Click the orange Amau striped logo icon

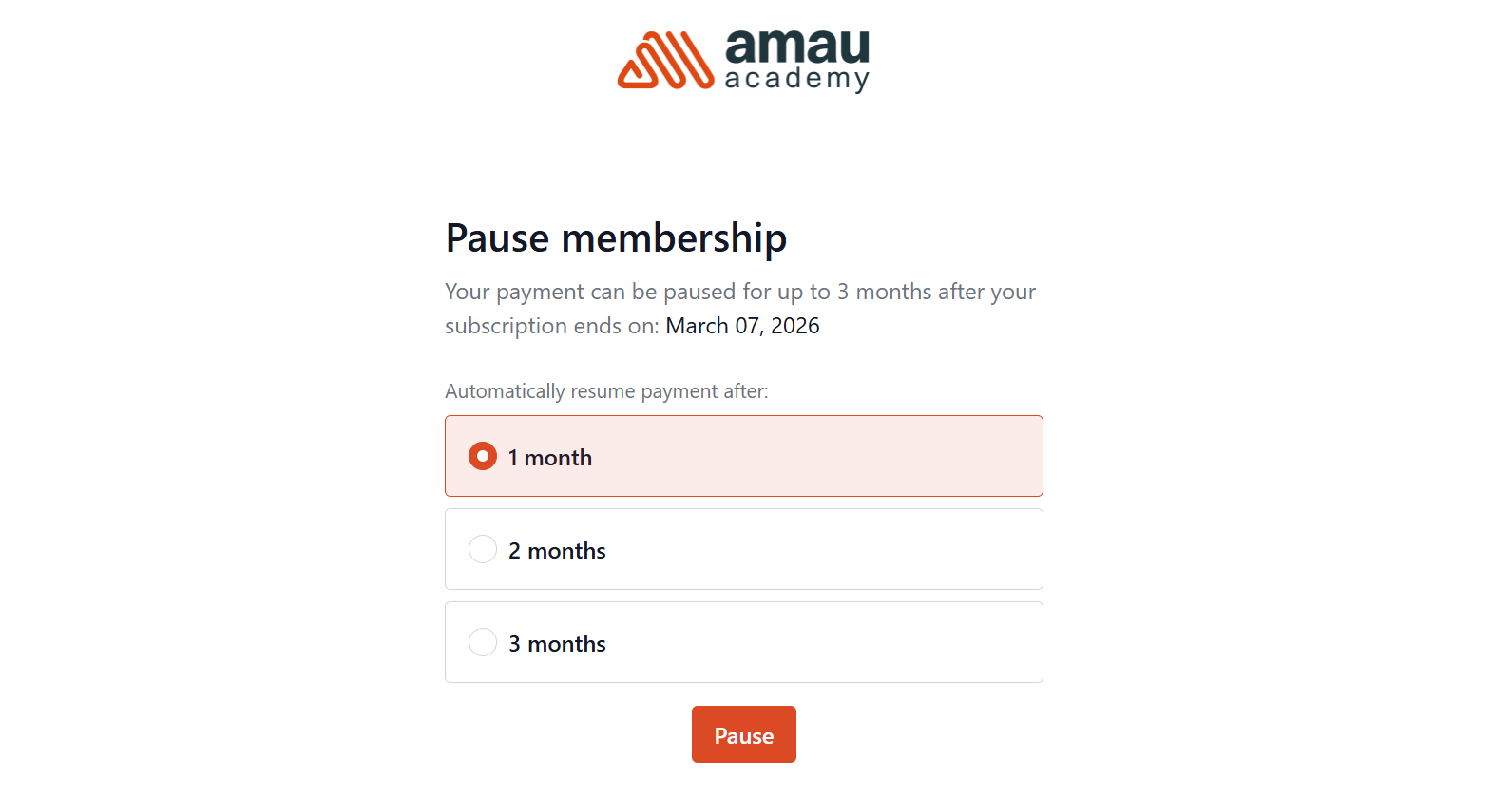(x=665, y=61)
